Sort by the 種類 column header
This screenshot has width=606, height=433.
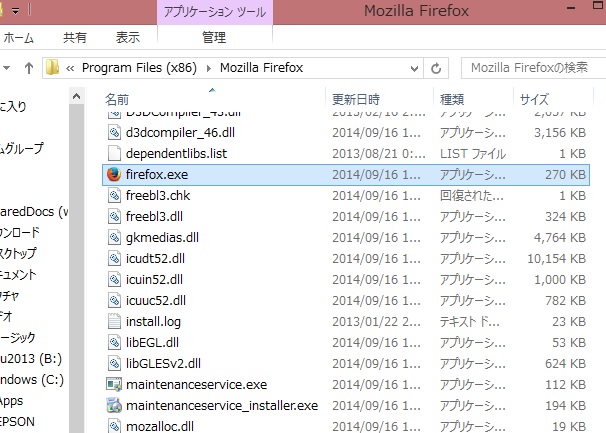click(x=452, y=99)
